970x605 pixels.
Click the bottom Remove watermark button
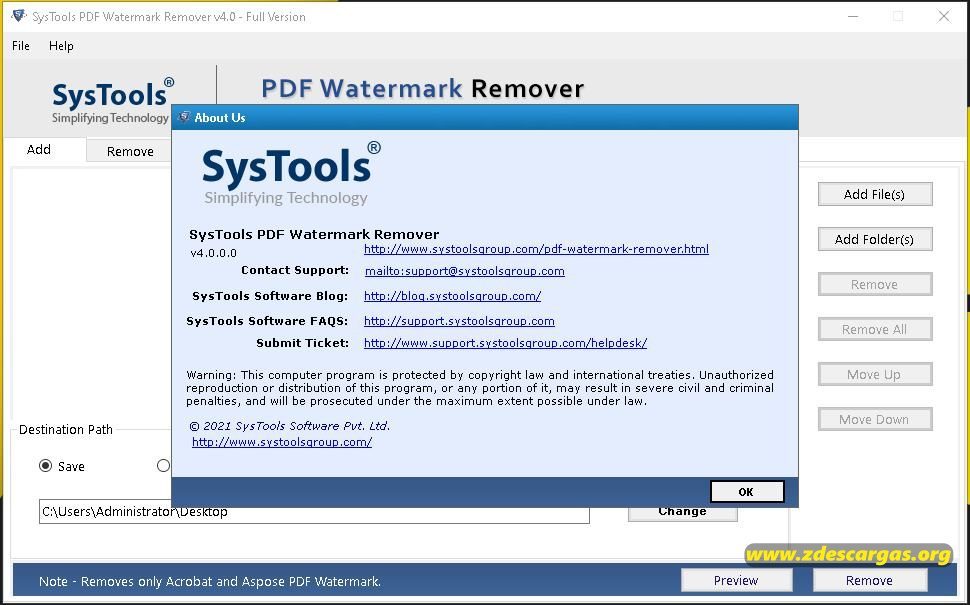869,580
